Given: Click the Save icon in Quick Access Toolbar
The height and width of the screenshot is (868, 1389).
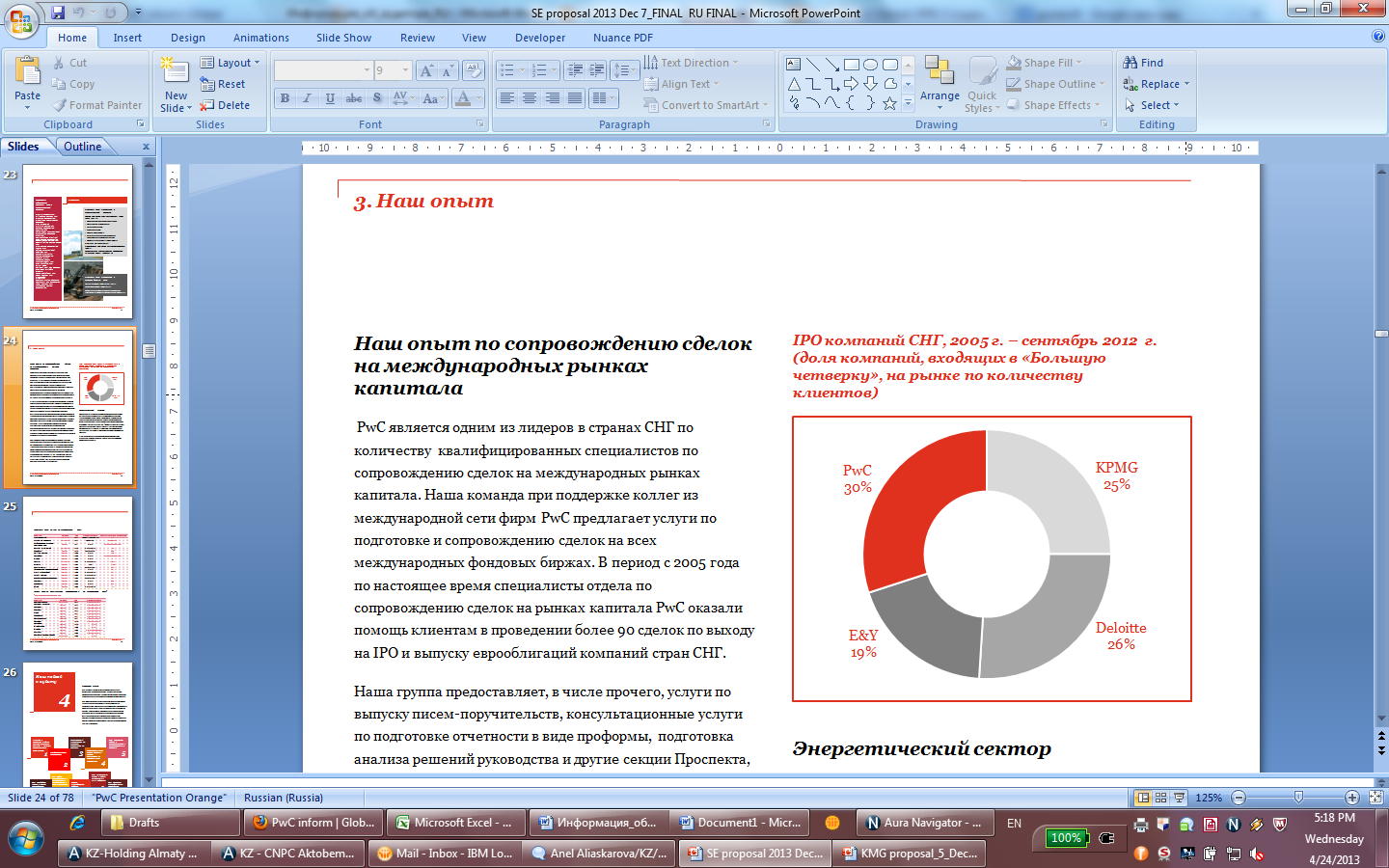Looking at the screenshot, I should [58, 13].
